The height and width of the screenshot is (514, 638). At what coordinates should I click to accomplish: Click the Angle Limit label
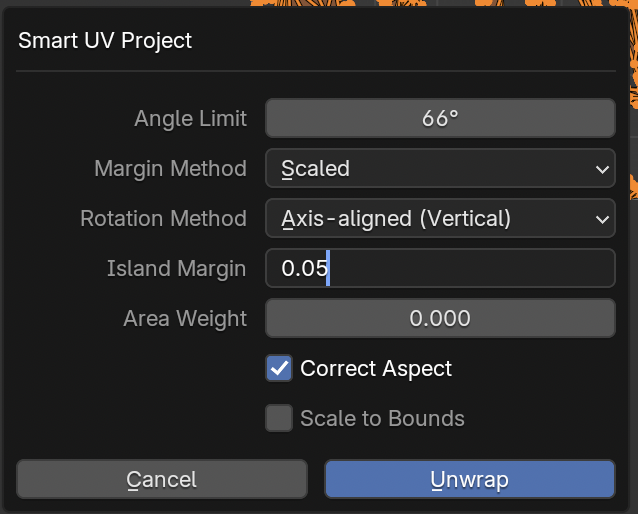190,119
